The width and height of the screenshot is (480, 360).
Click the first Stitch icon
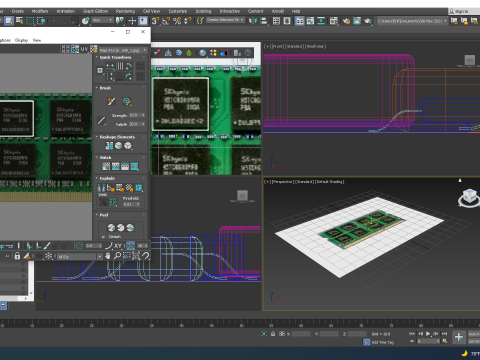click(106, 166)
